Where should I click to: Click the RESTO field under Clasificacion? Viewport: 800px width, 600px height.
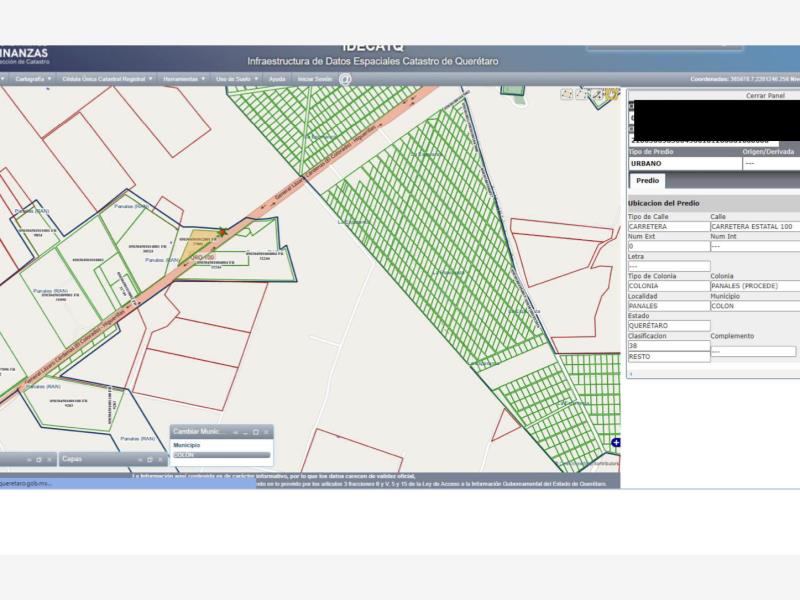click(x=668, y=357)
